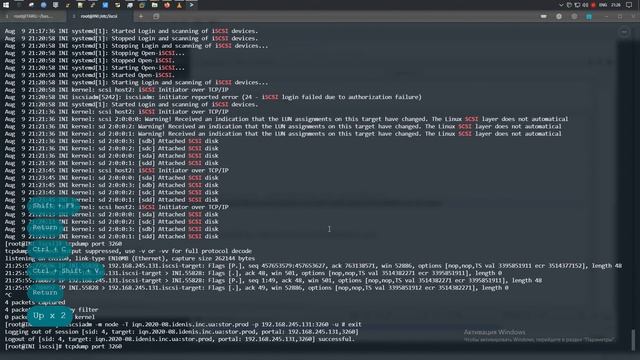Open the clock showing 21:26
Image resolution: width=640 pixels, height=360 pixels.
[616, 5]
